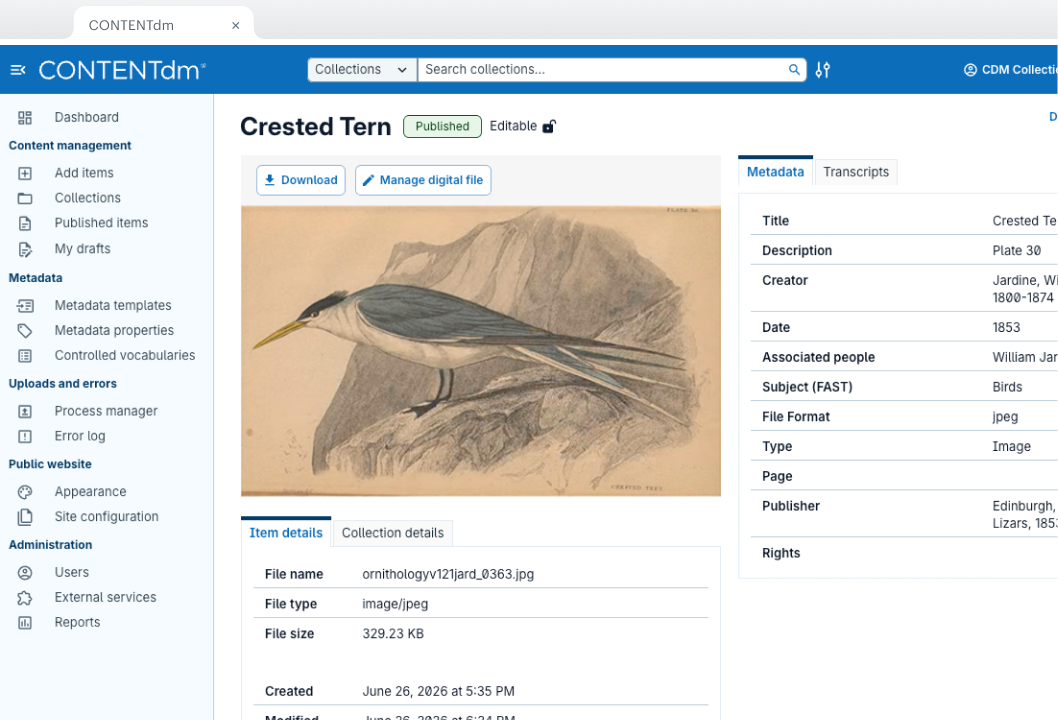The width and height of the screenshot is (1058, 720).
Task: Open the CDM Collection user account icon
Action: tap(970, 70)
